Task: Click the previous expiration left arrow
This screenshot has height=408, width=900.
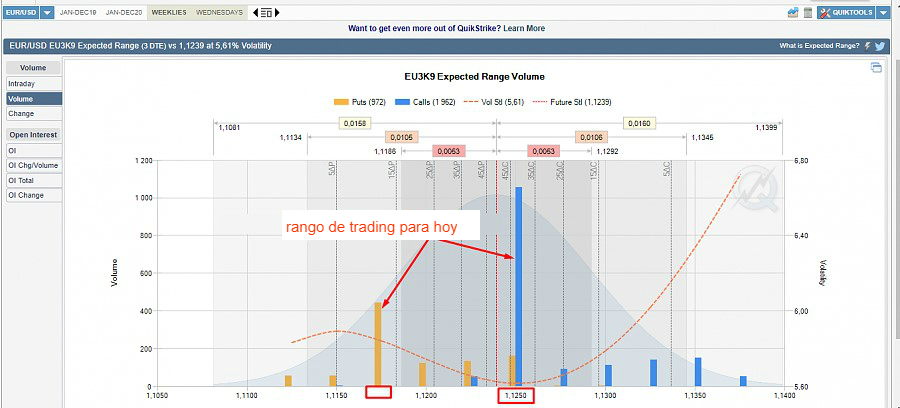Action: (x=254, y=12)
